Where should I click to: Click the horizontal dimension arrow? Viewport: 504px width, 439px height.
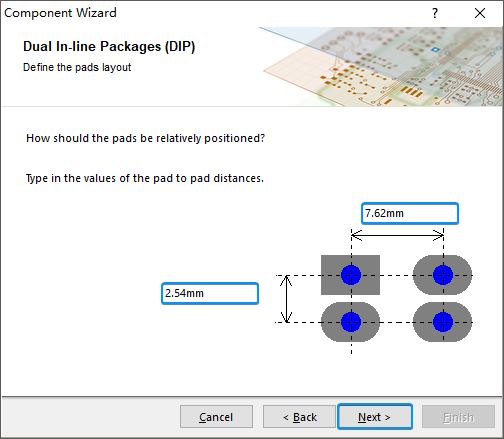397,235
